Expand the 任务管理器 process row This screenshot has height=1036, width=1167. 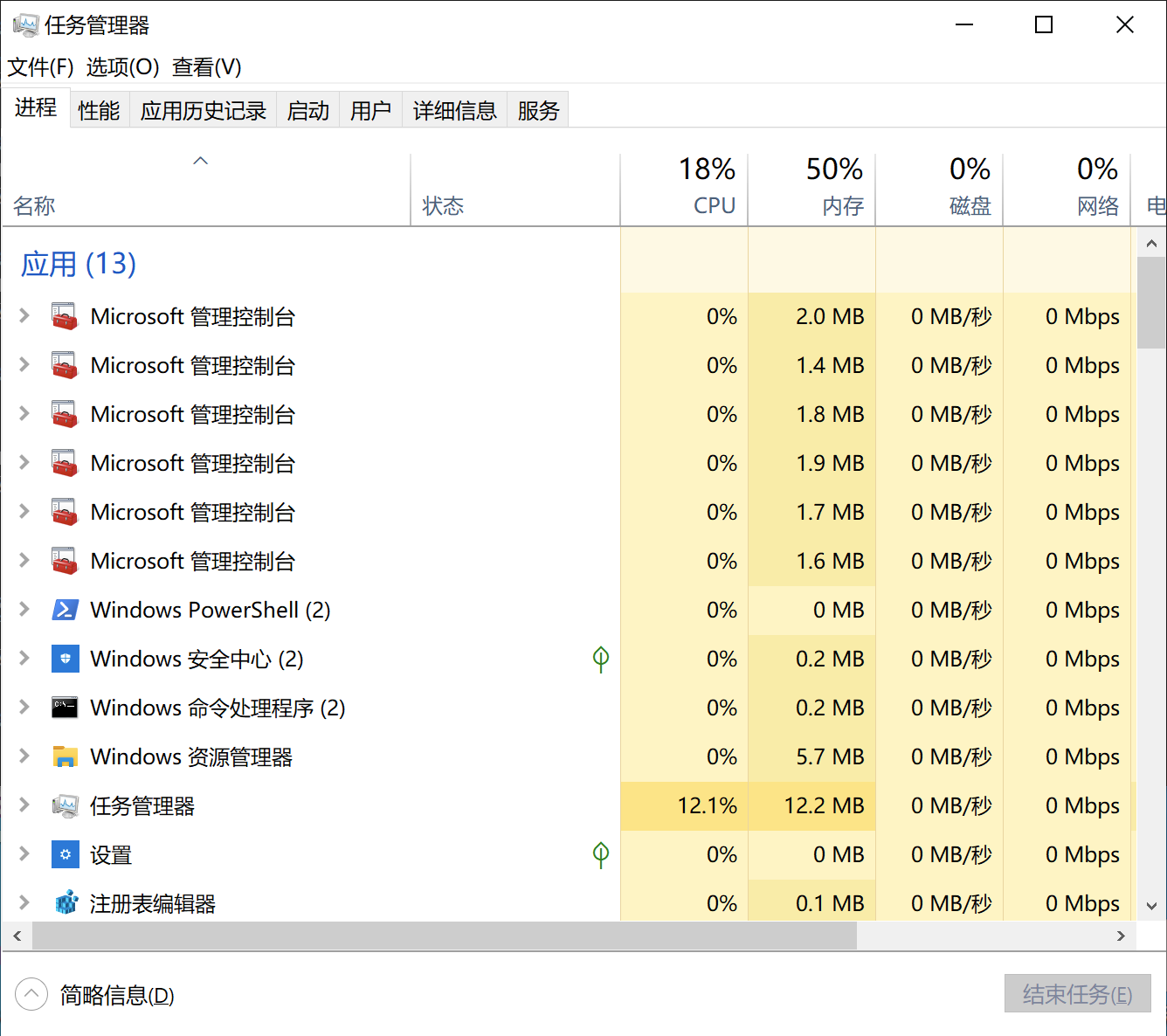pyautogui.click(x=24, y=805)
